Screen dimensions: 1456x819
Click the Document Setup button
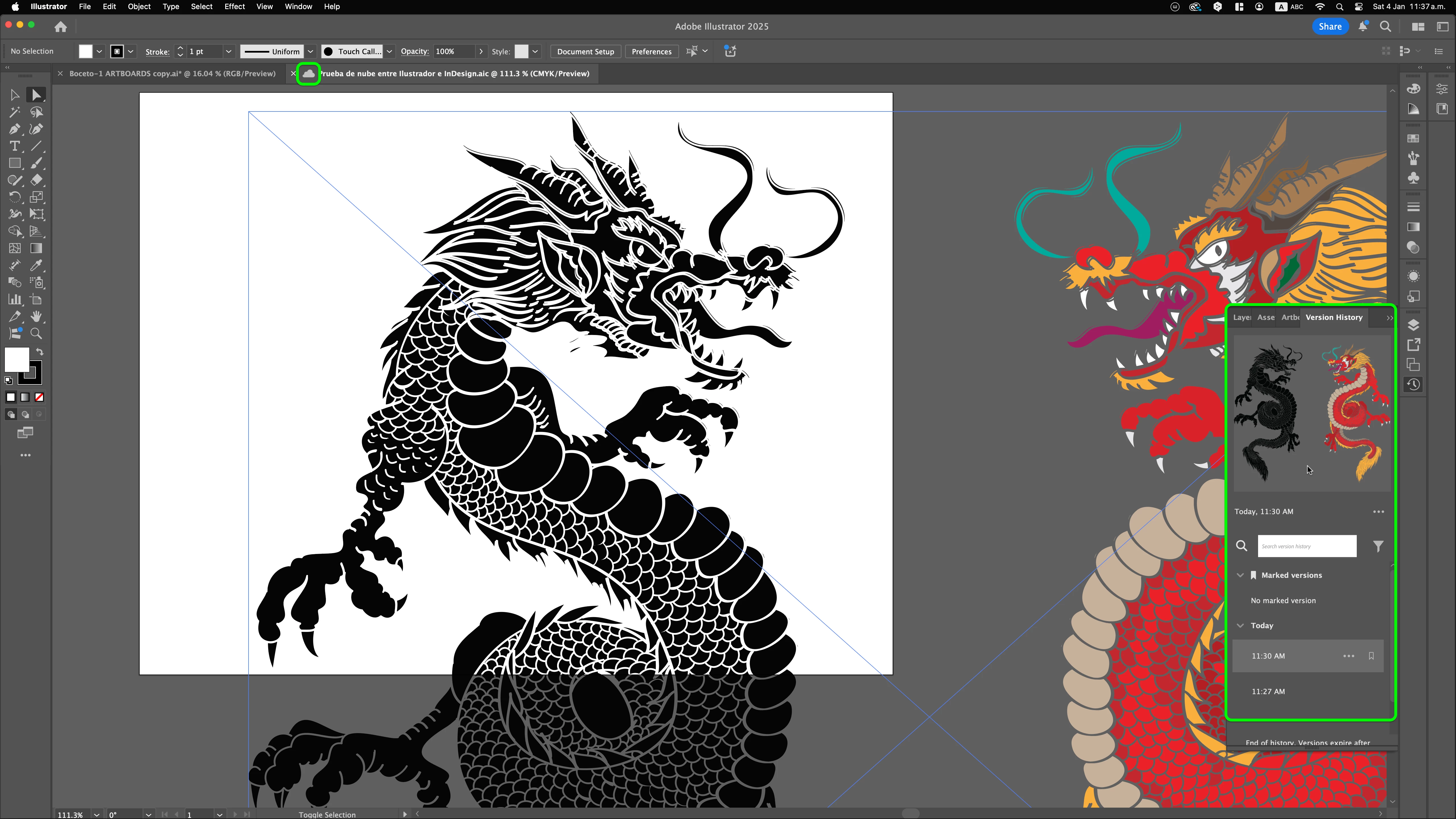point(585,51)
